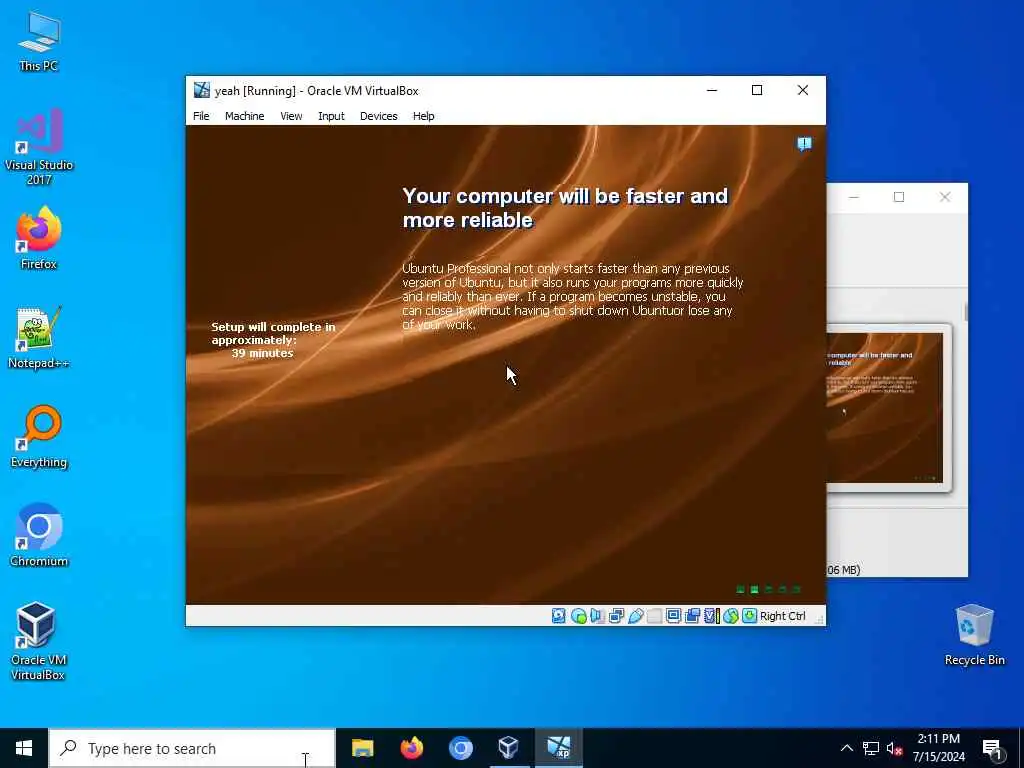Open the Windows Action Center notifications
1024x768 pixels.
[993, 748]
